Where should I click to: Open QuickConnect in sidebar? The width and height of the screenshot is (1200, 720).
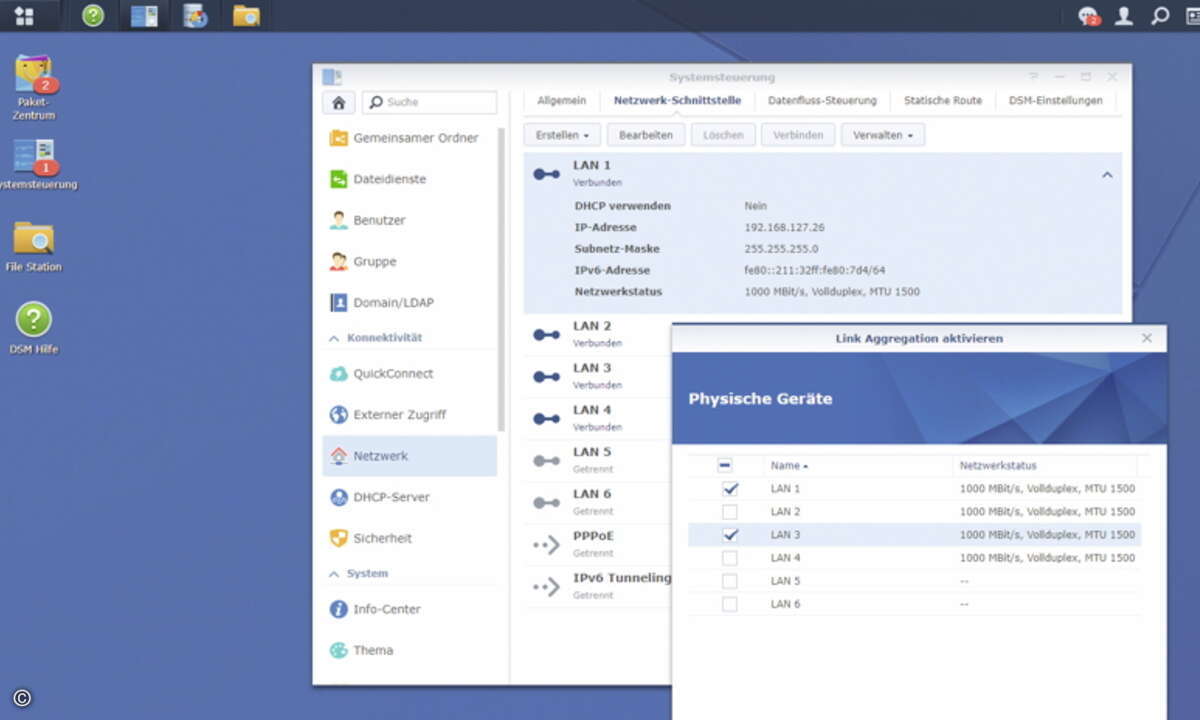coord(409,373)
